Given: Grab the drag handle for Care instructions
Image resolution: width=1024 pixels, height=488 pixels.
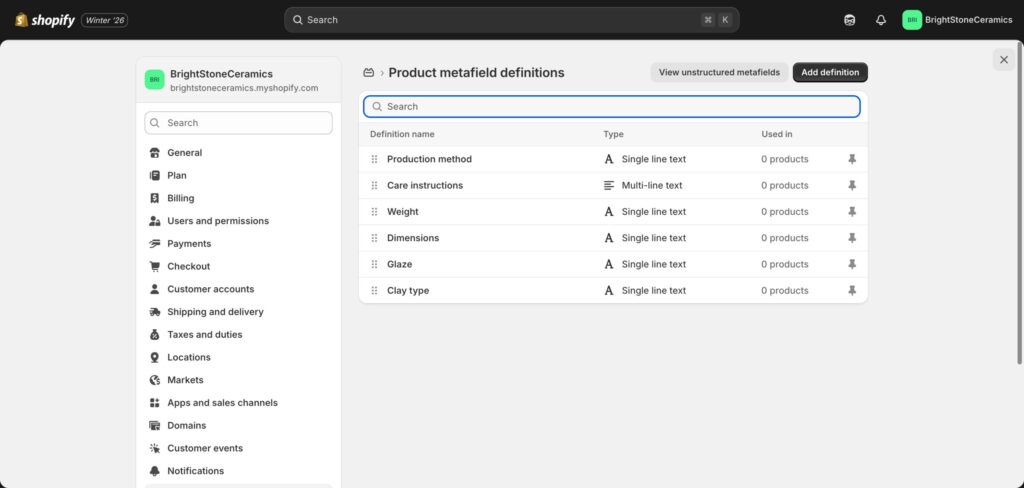Looking at the screenshot, I should tap(374, 186).
